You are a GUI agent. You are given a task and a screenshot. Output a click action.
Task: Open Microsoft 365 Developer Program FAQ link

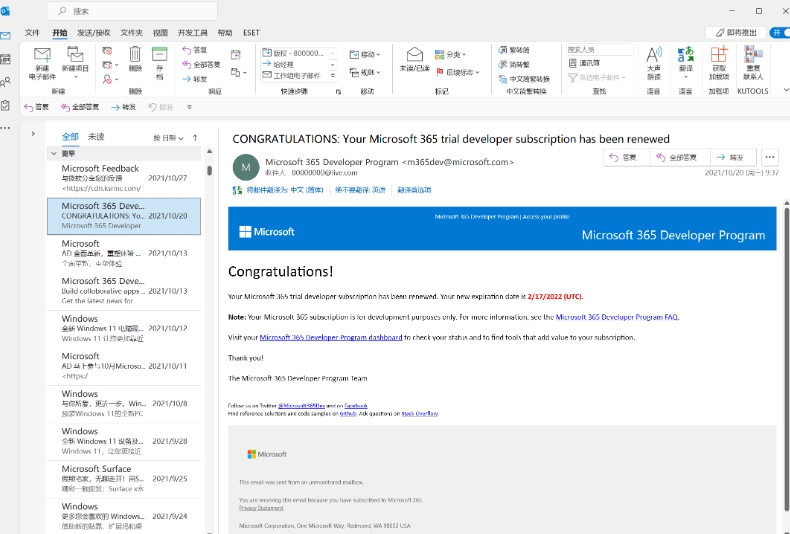click(617, 317)
